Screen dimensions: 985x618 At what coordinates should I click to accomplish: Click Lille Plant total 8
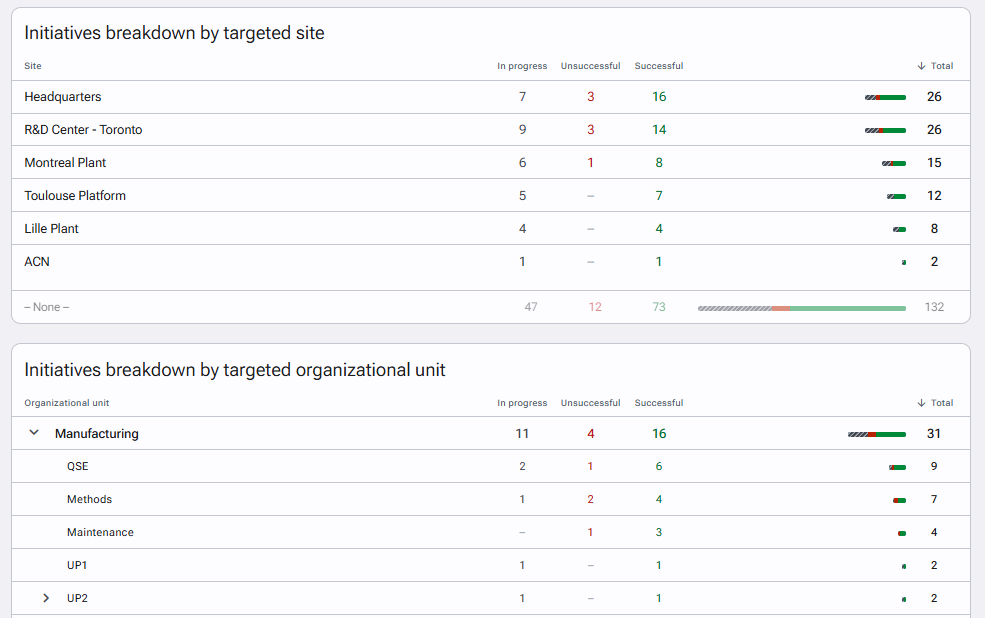click(934, 229)
